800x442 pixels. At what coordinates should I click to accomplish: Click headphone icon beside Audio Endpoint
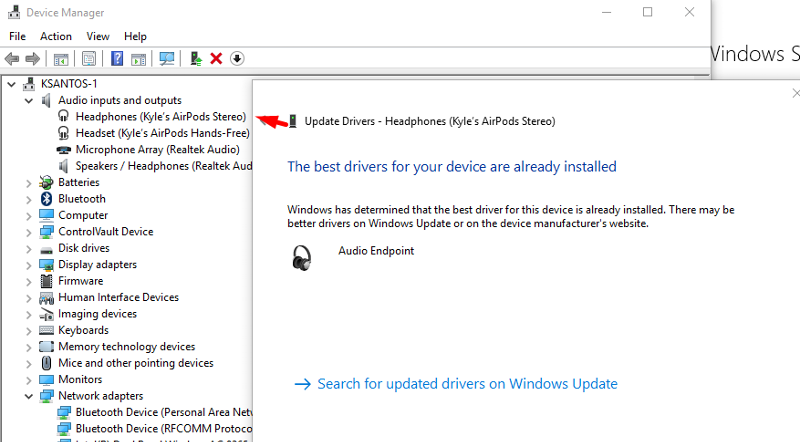302,257
